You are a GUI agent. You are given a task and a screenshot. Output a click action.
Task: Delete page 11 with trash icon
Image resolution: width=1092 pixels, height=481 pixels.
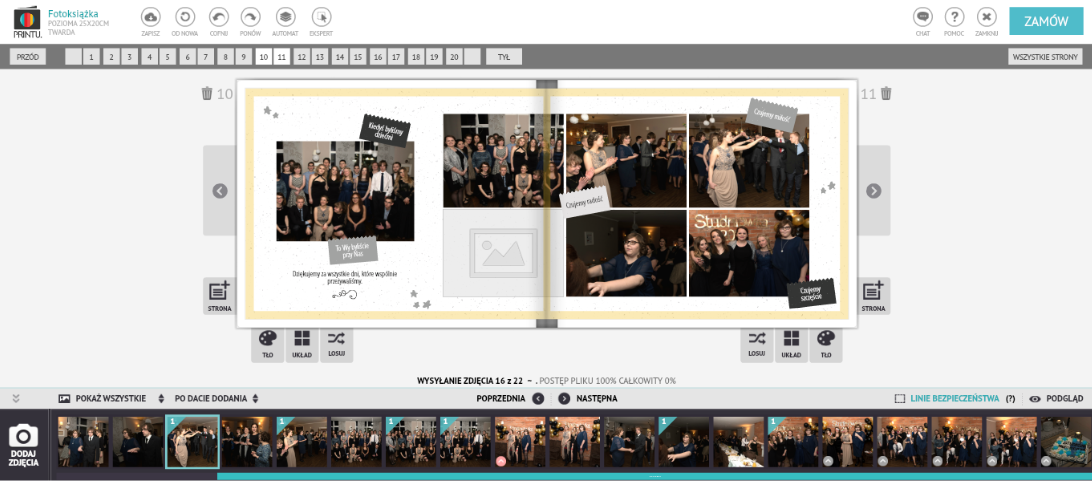coord(886,93)
